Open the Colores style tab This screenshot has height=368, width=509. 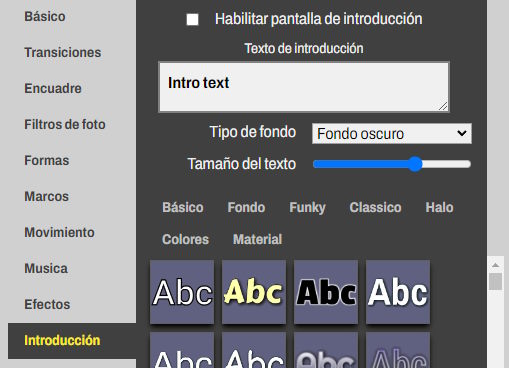pos(185,239)
